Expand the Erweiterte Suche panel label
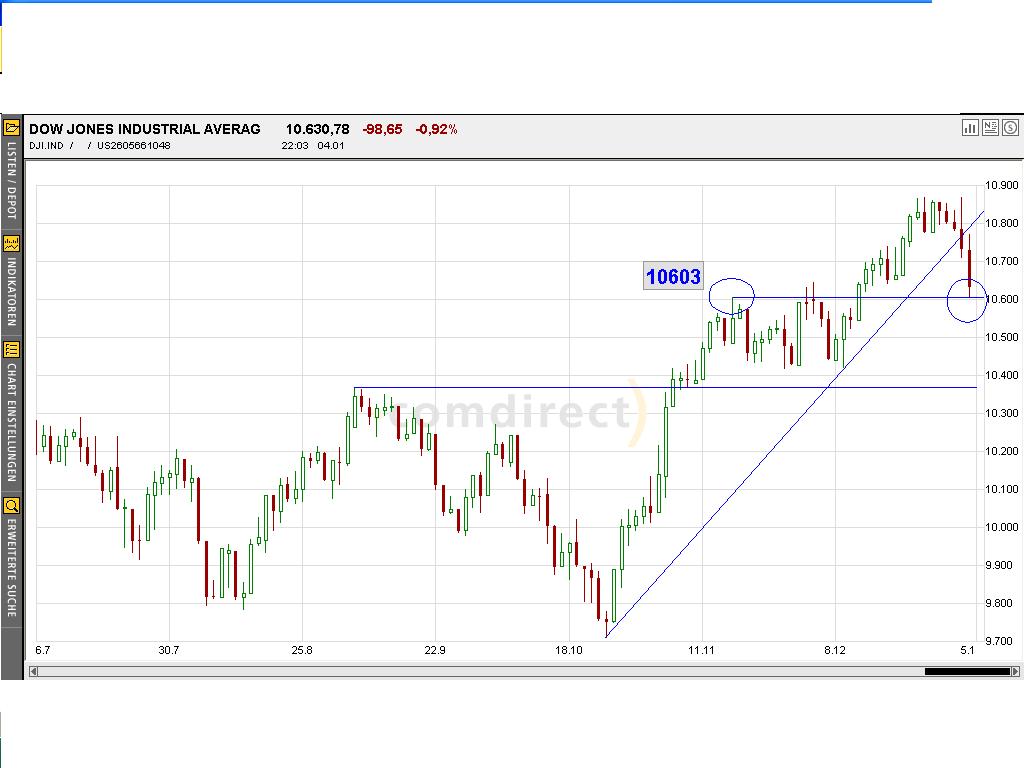The width and height of the screenshot is (1024, 768). tap(12, 567)
